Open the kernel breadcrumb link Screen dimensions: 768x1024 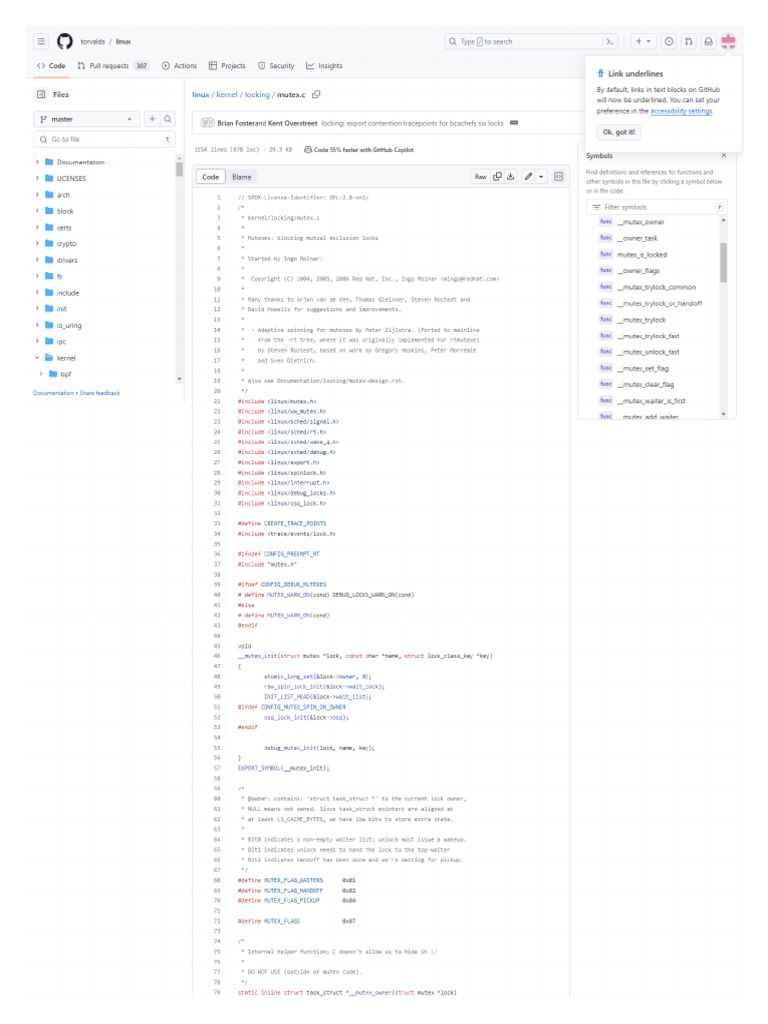coord(227,95)
